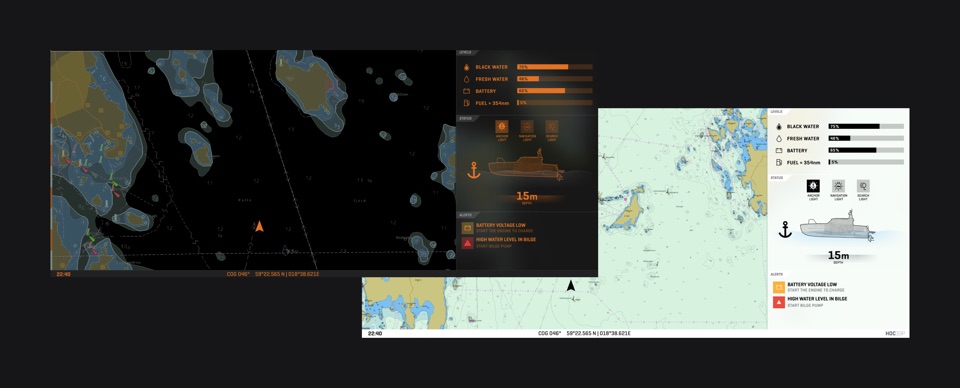The height and width of the screenshot is (388, 960).
Task: Select the Alerts tab header in light panel
Action: pyautogui.click(x=778, y=274)
